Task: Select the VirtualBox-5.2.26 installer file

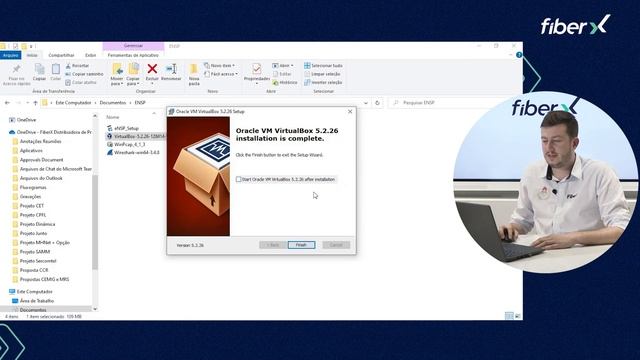Action: [136, 136]
